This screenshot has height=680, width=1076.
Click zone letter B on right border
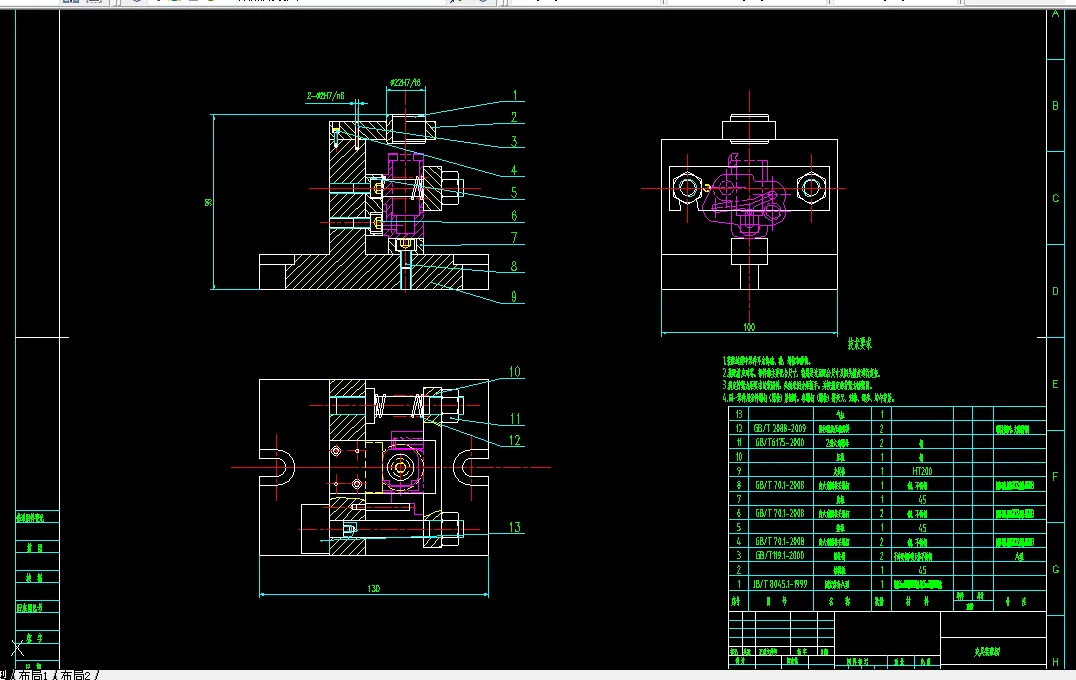1055,106
